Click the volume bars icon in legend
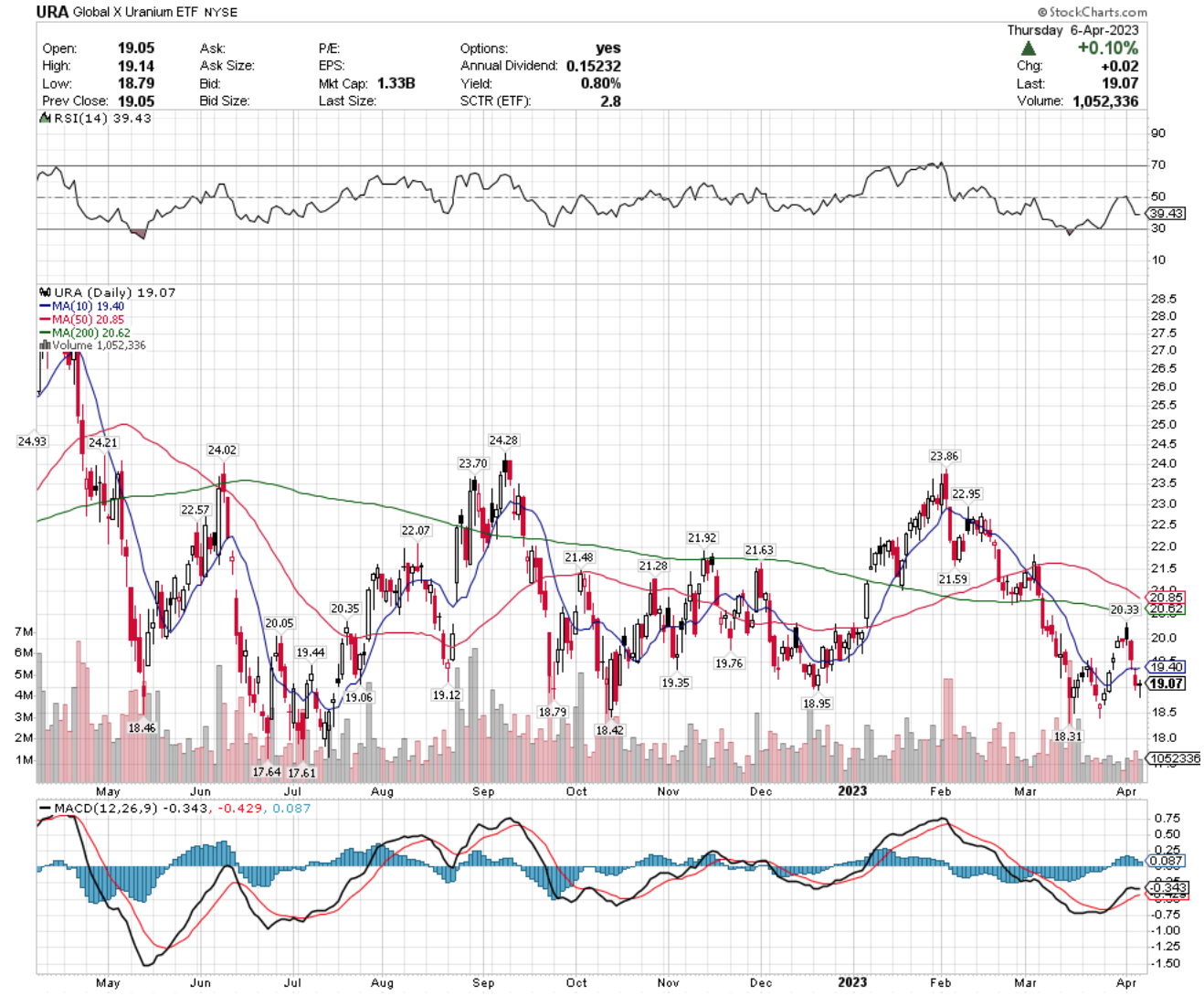Screen dimensions: 1204x996 pos(44,345)
